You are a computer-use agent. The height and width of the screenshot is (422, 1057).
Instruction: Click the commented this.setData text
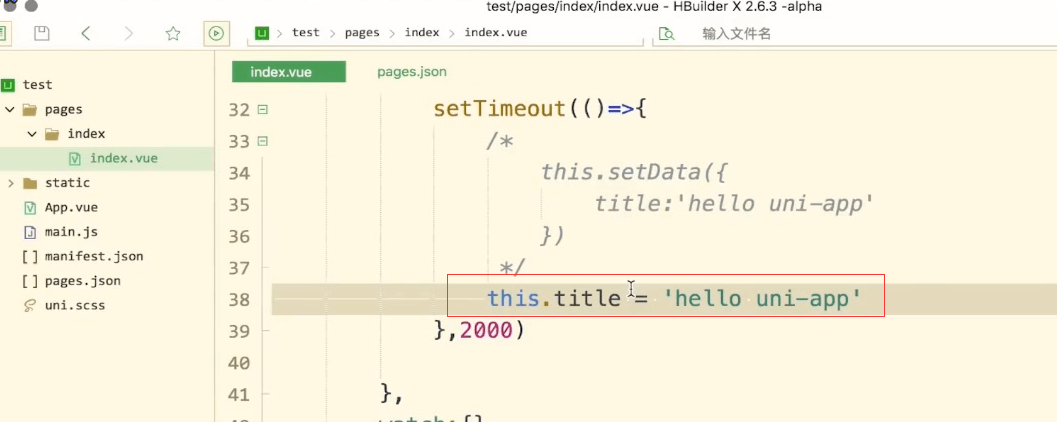point(634,173)
